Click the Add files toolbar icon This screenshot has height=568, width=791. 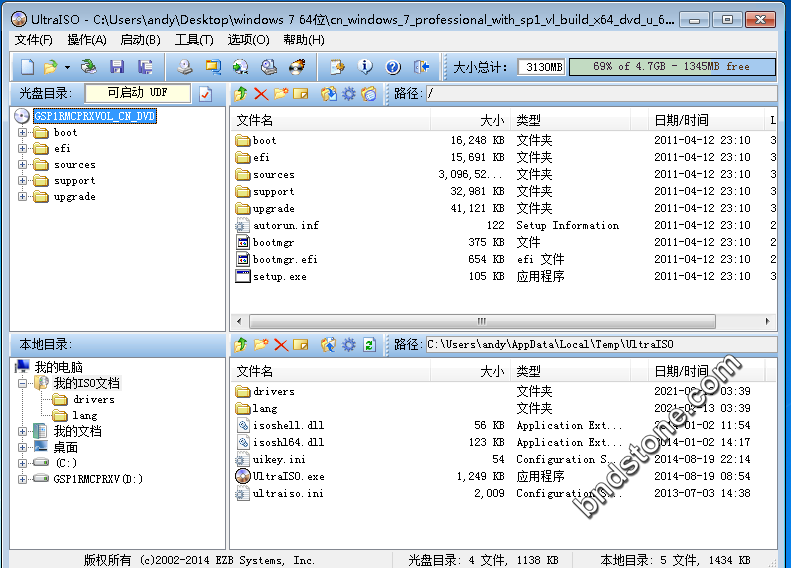(x=337, y=67)
